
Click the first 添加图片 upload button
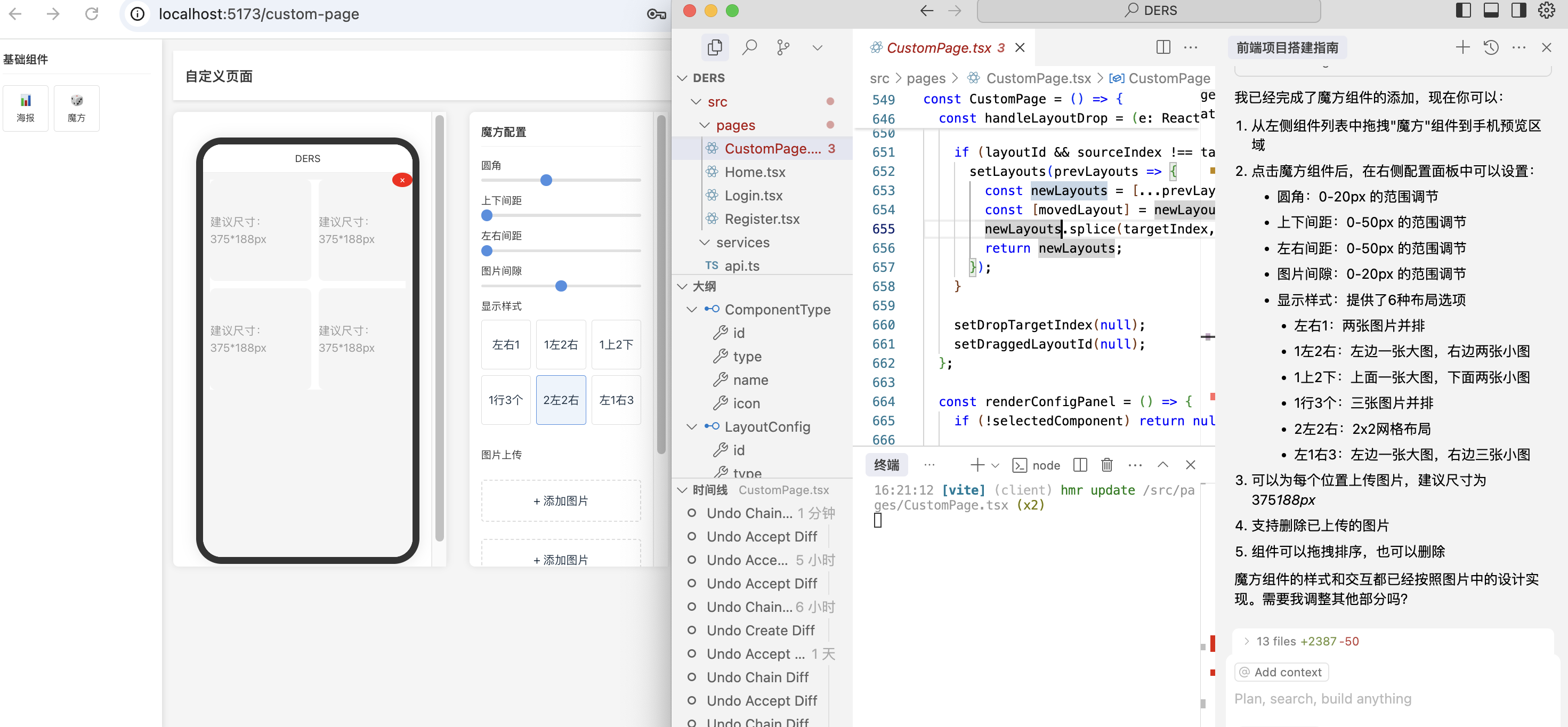(561, 500)
